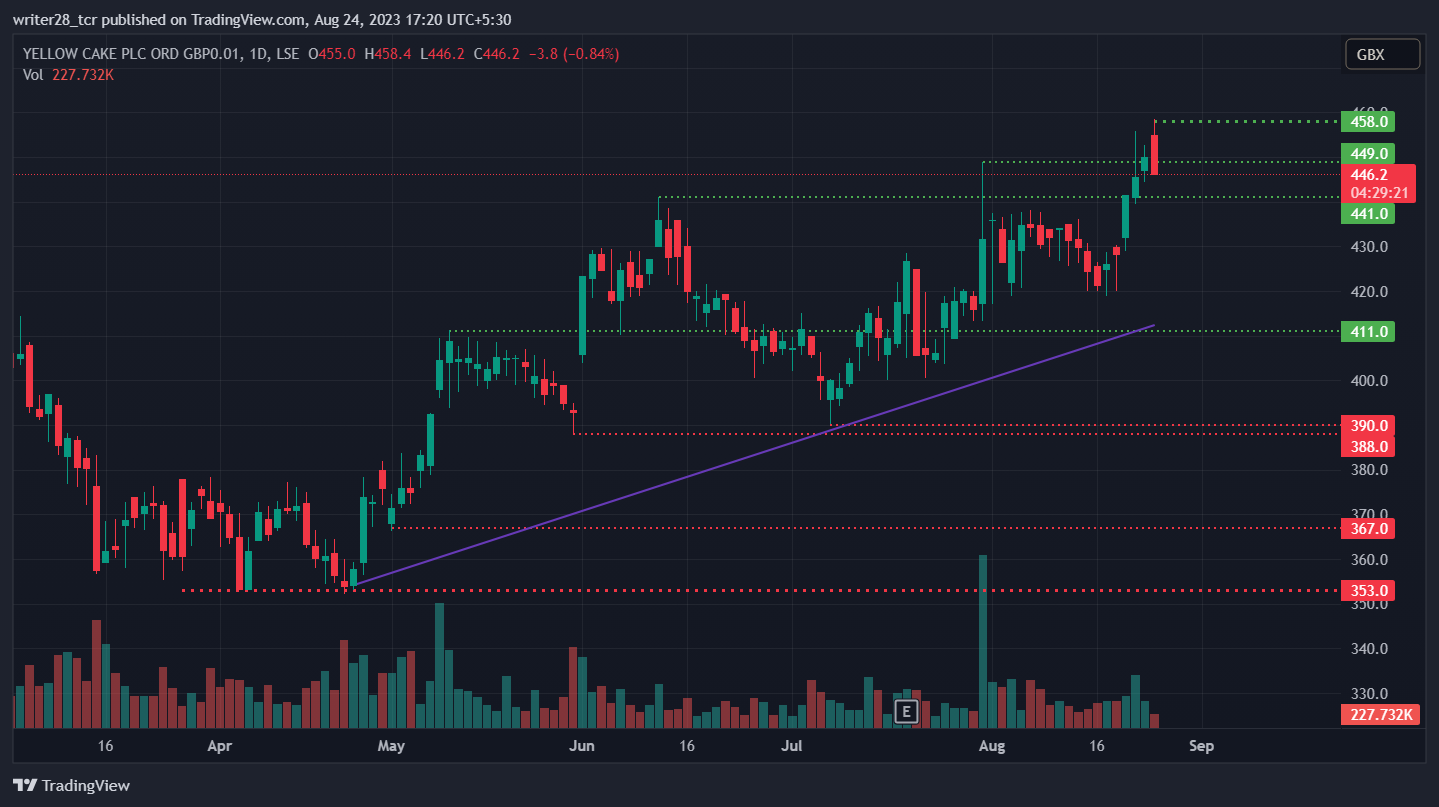Click the Jun label on time axis
1439x807 pixels.
pyautogui.click(x=581, y=746)
